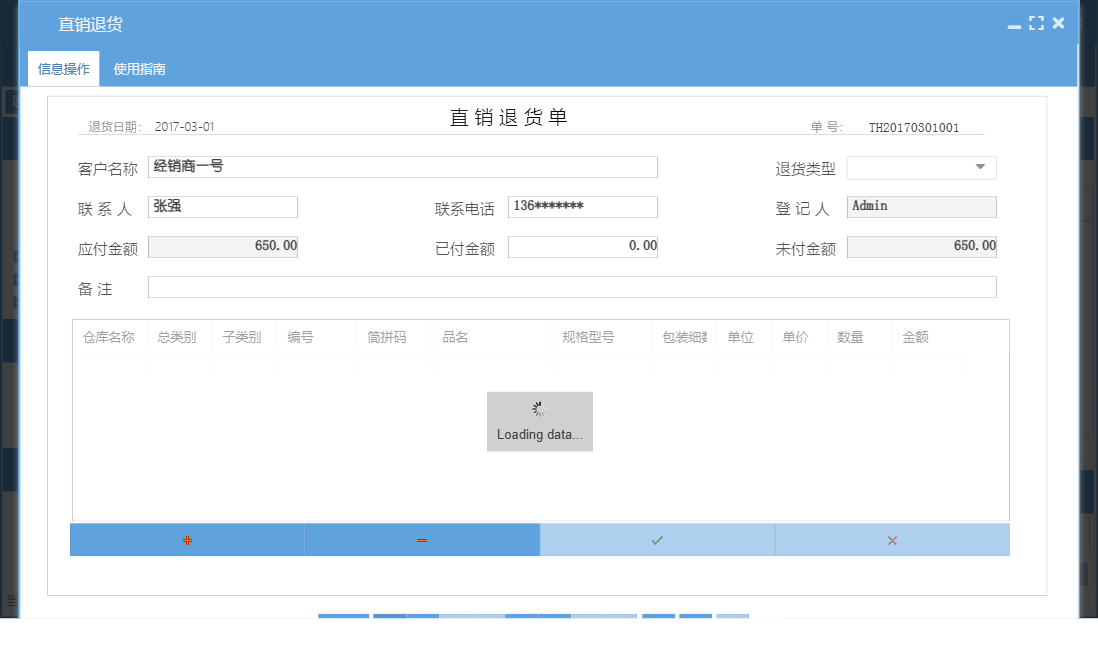The width and height of the screenshot is (1098, 655).
Task: Remove a detail row using the minus icon
Action: (422, 540)
